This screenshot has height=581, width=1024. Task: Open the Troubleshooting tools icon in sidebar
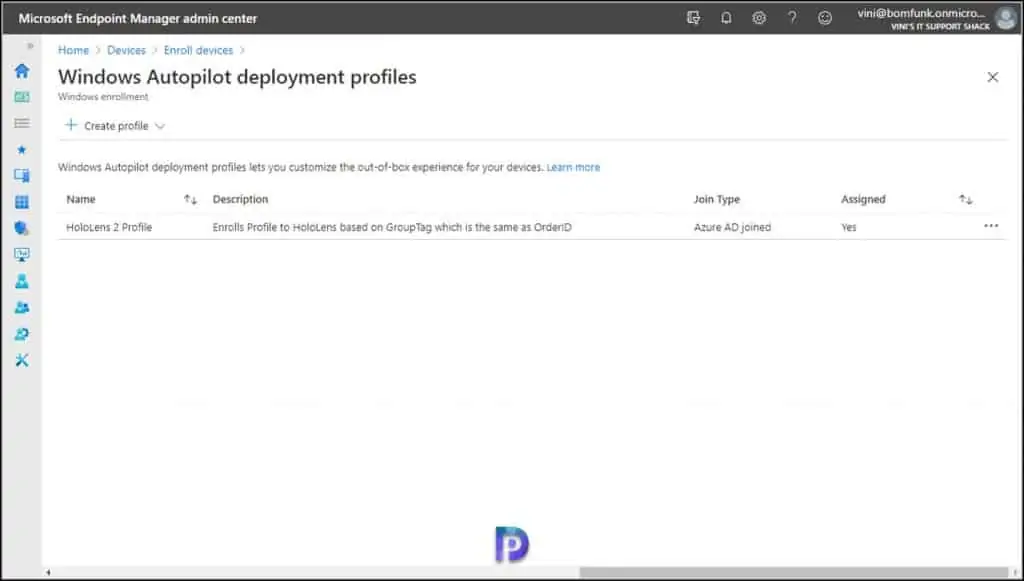pos(22,360)
